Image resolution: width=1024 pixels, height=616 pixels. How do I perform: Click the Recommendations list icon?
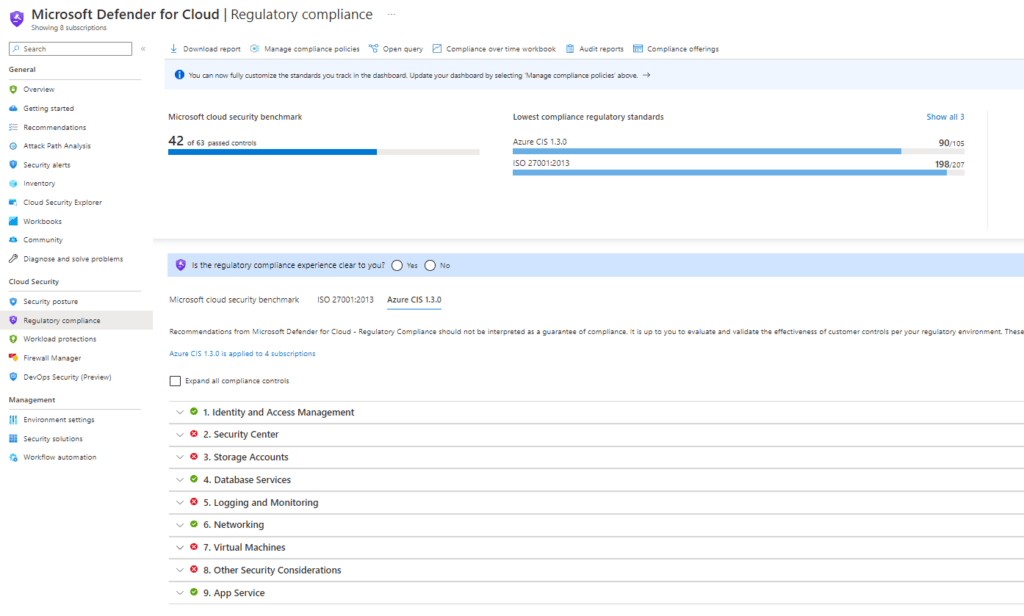(13, 127)
